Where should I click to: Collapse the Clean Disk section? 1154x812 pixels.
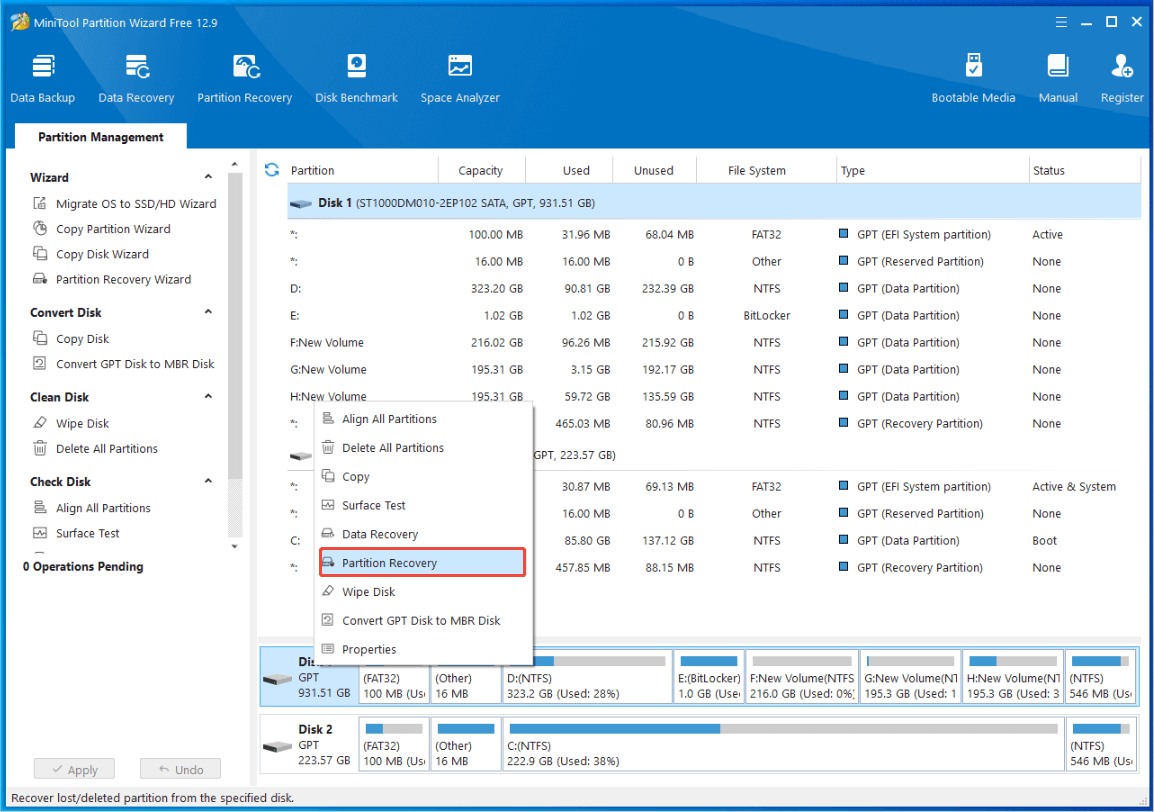(x=208, y=397)
